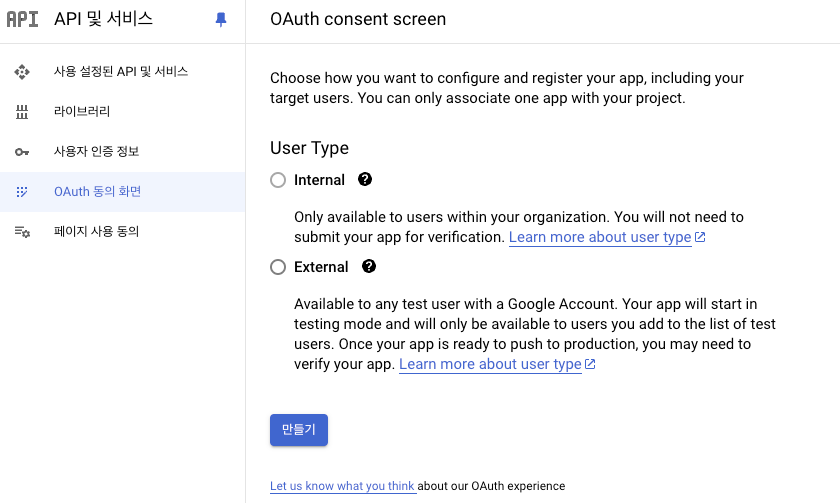Go to 라이브러리 in sidebar
Screen dimensions: 840x503
pos(123,111)
